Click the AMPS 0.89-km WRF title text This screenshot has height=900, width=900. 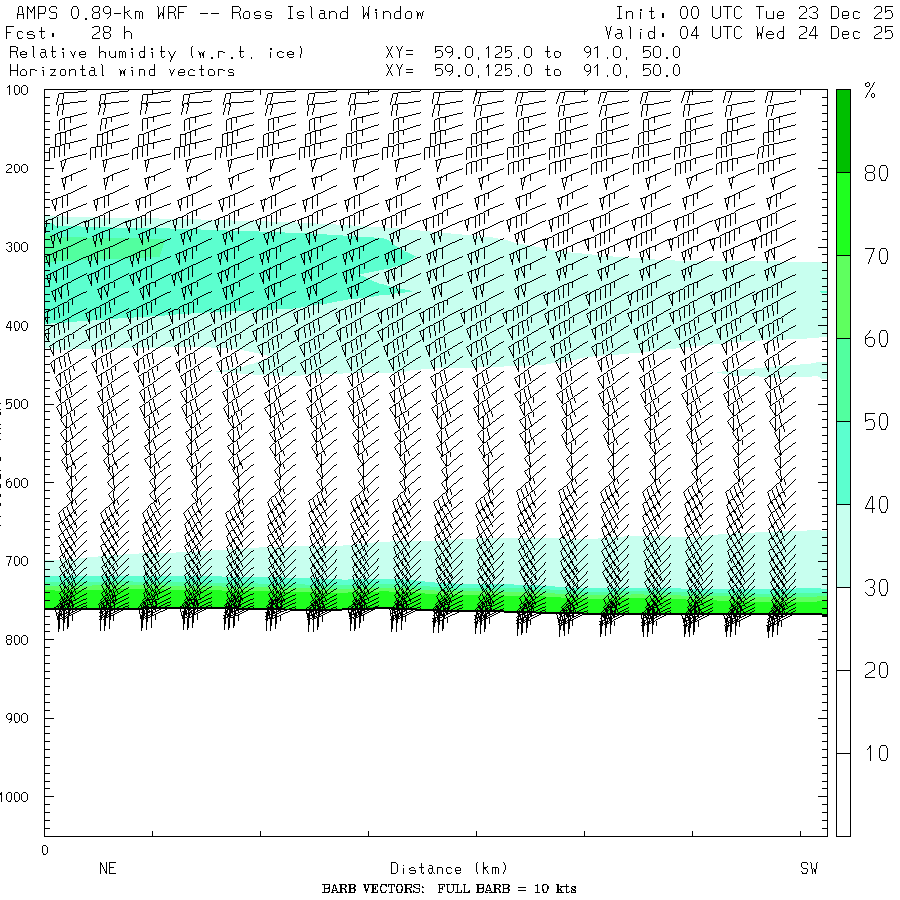[215, 13]
